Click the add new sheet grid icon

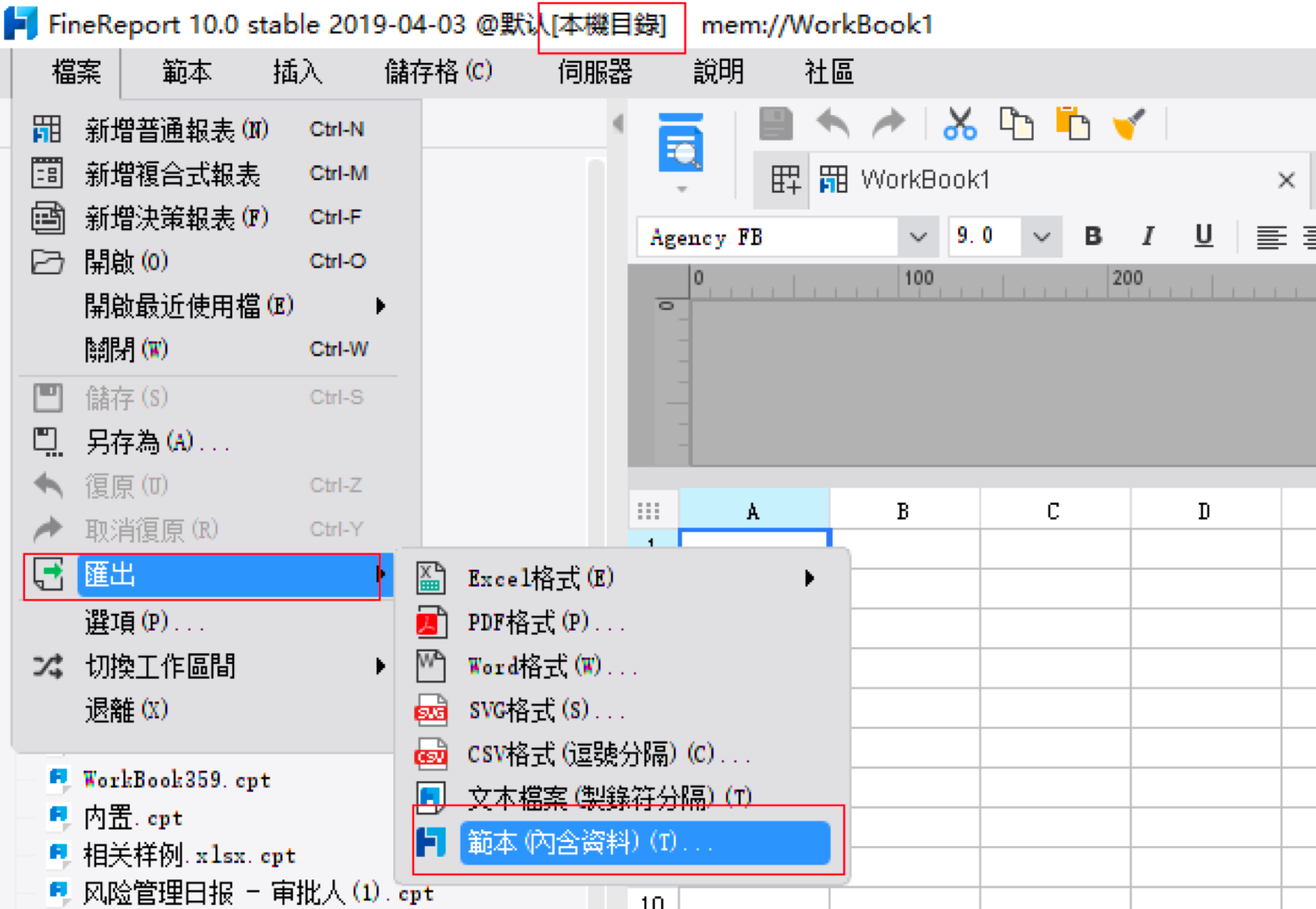point(785,180)
